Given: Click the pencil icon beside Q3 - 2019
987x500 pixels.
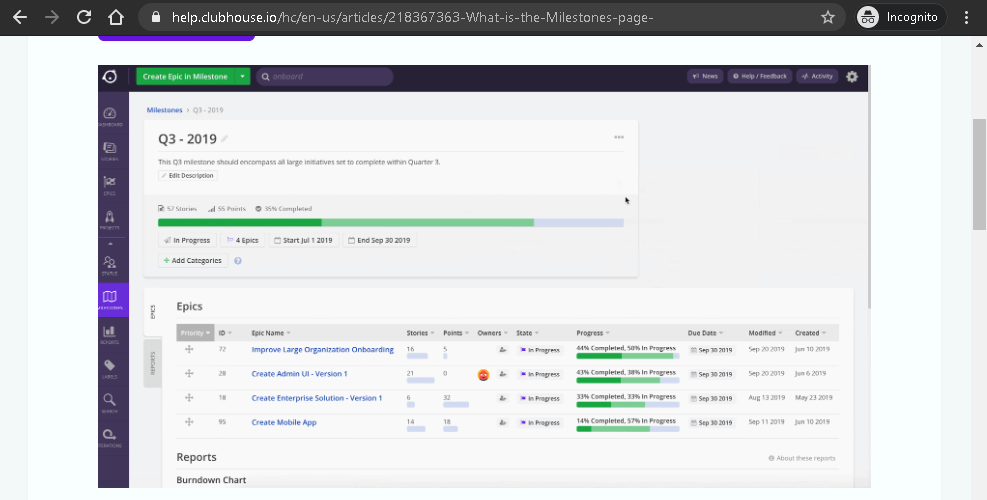Looking at the screenshot, I should coord(225,139).
